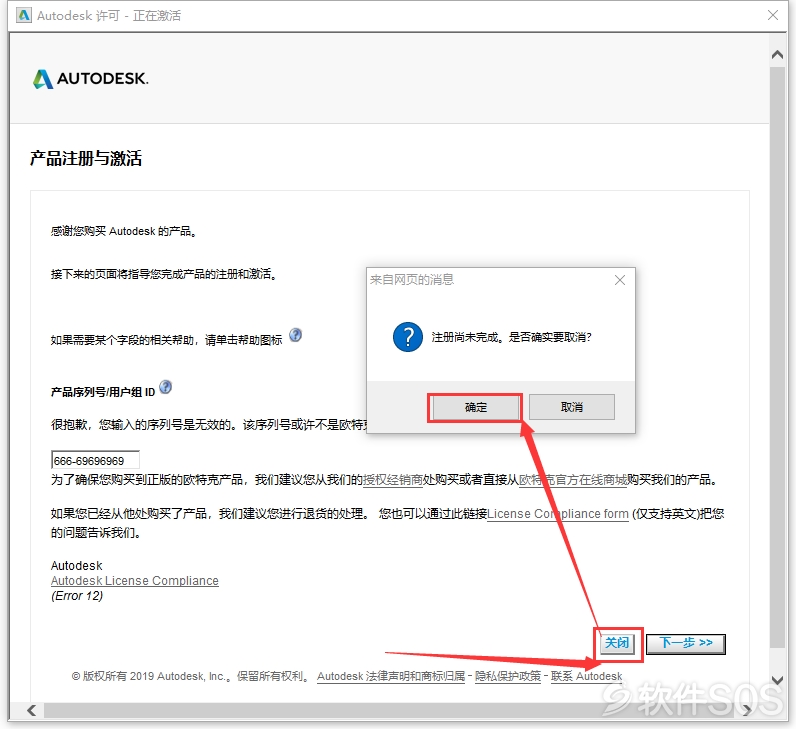Image resolution: width=796 pixels, height=729 pixels.
Task: Click the 确定 button in message dialog
Action: [475, 407]
